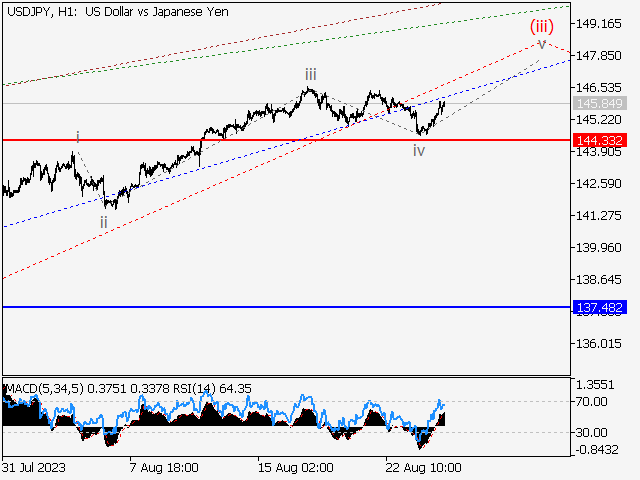
Task: Click the red 144.332 price label
Action: (x=600, y=140)
